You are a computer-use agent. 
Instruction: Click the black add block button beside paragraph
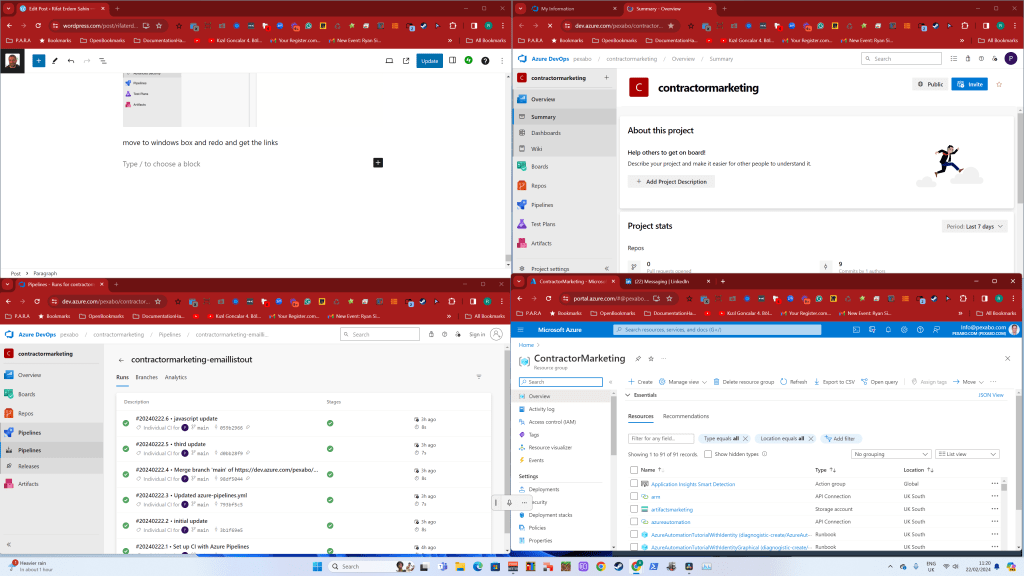378,163
